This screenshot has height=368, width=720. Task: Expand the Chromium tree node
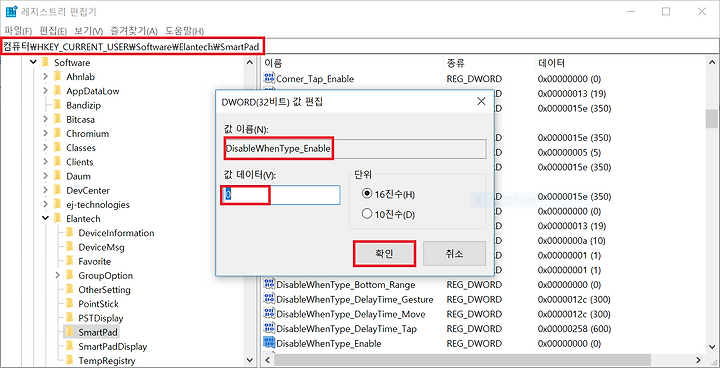tap(45, 134)
